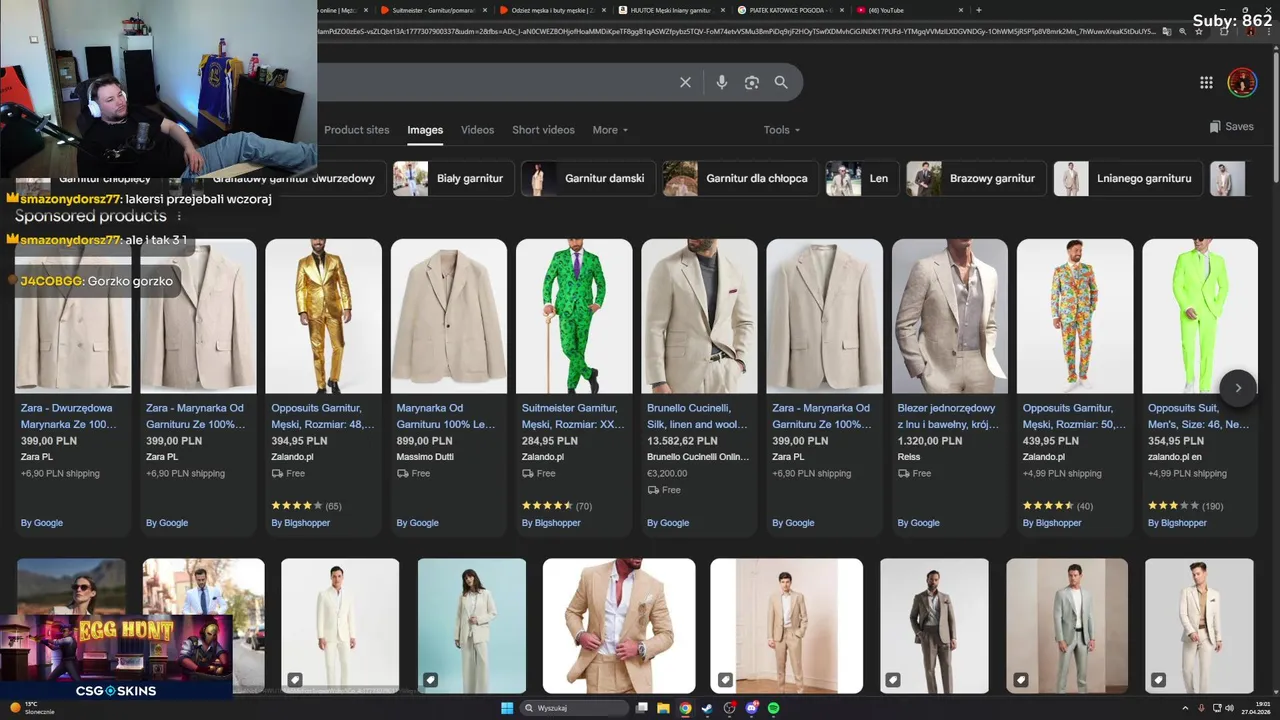Open gold Opposuits suit product image
Screen dimensions: 1280x720
click(323, 316)
